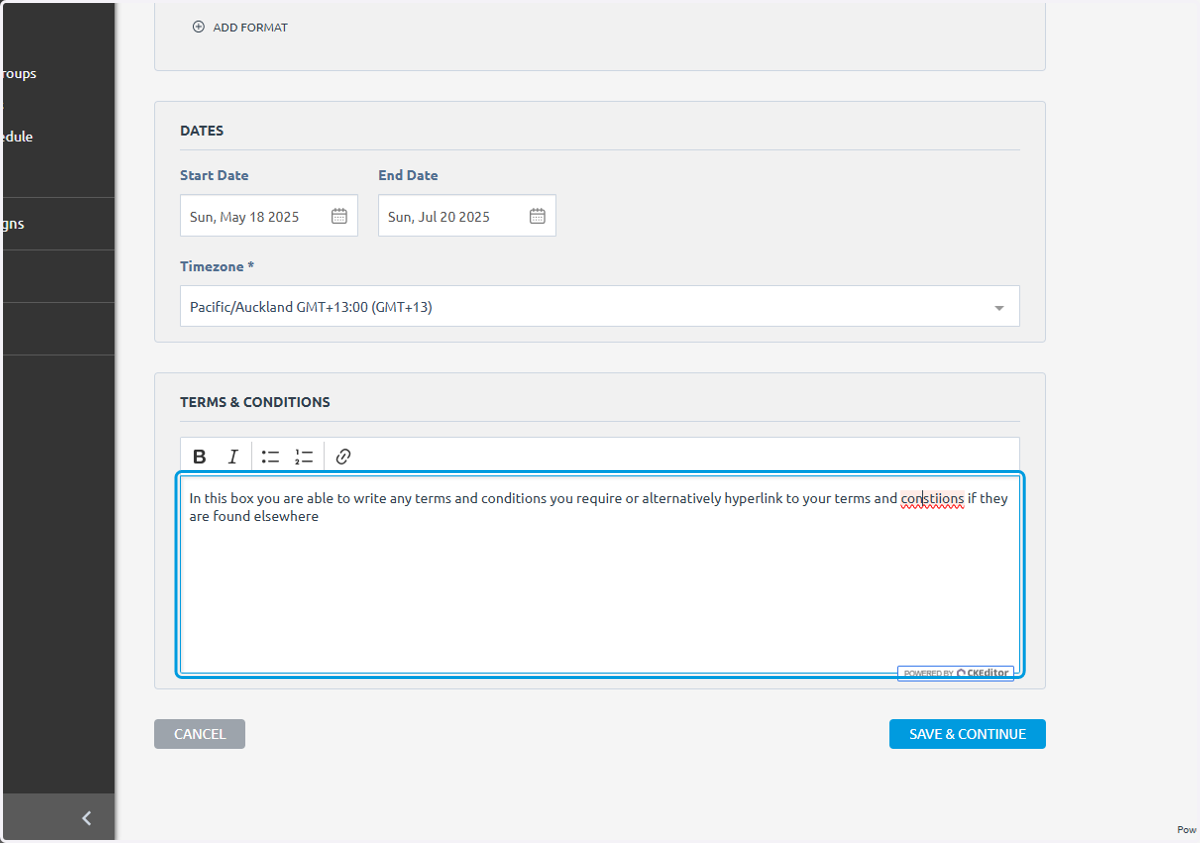The image size is (1200, 843).
Task: Insert a bulleted list
Action: 270,456
